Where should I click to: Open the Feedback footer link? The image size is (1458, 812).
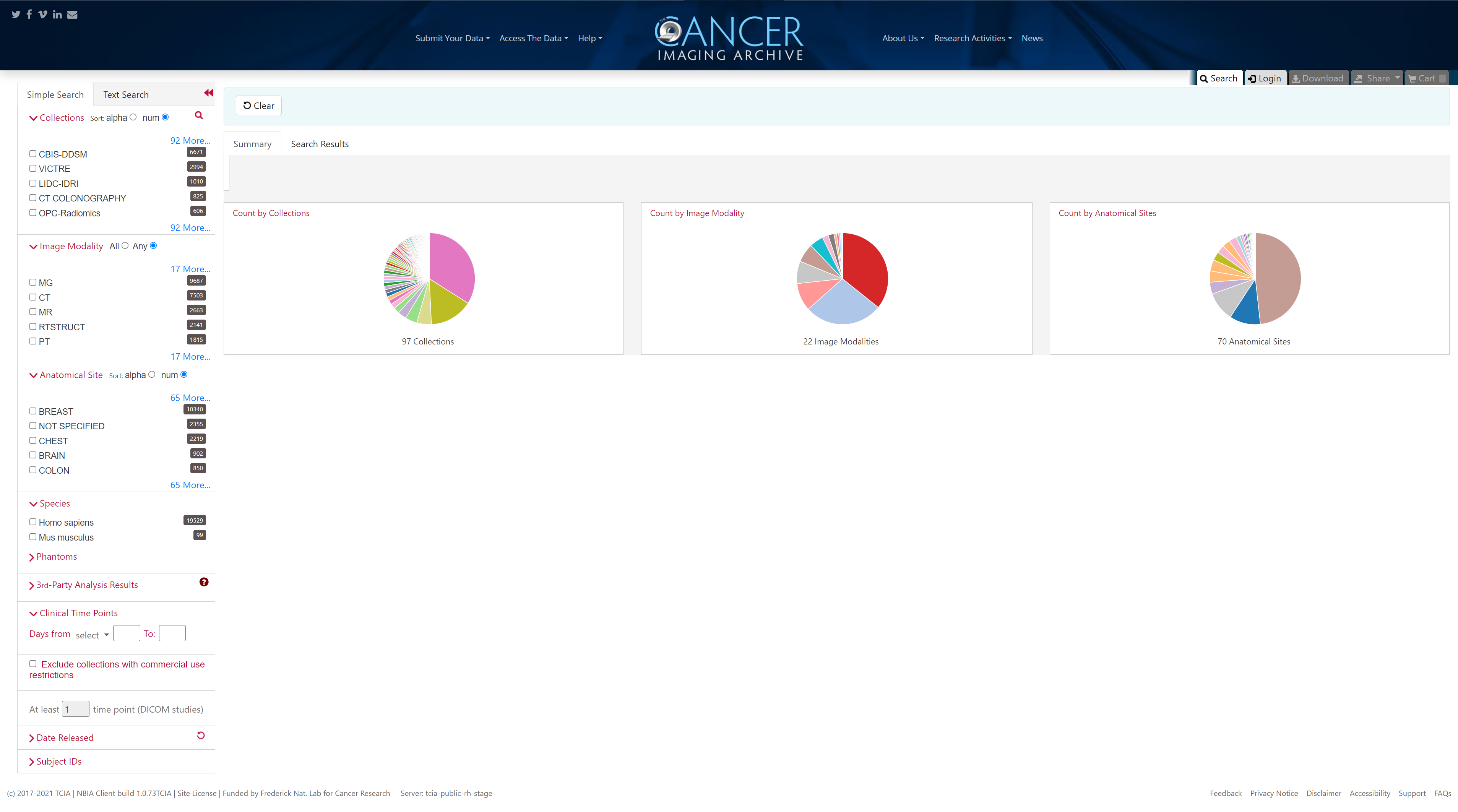click(1225, 793)
